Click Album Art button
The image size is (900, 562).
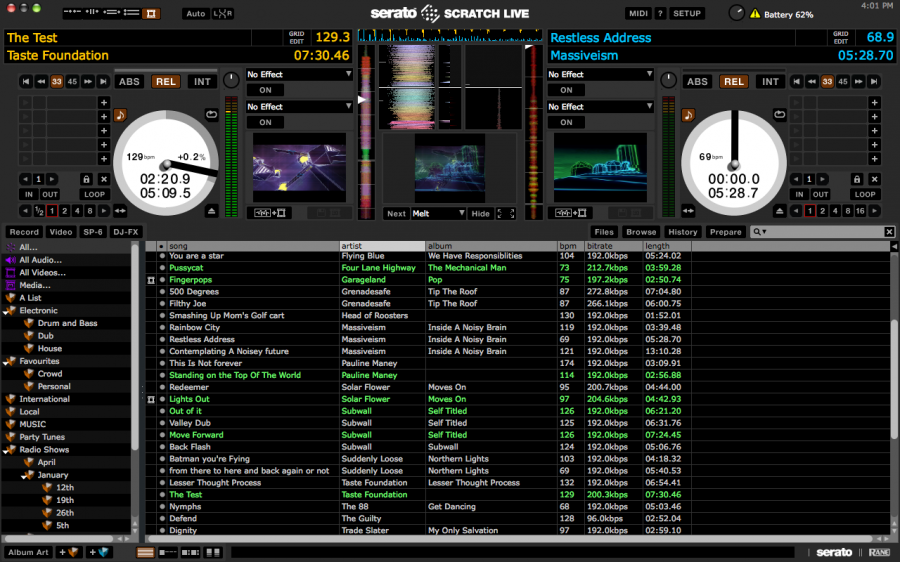[28, 552]
